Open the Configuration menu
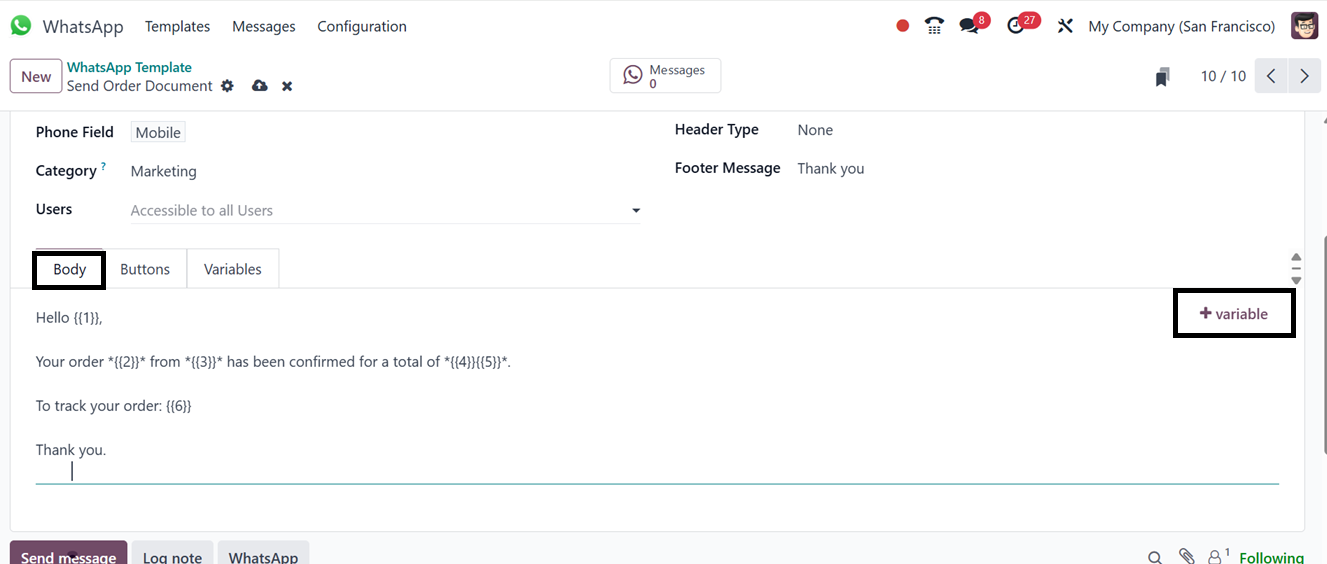 (x=362, y=26)
